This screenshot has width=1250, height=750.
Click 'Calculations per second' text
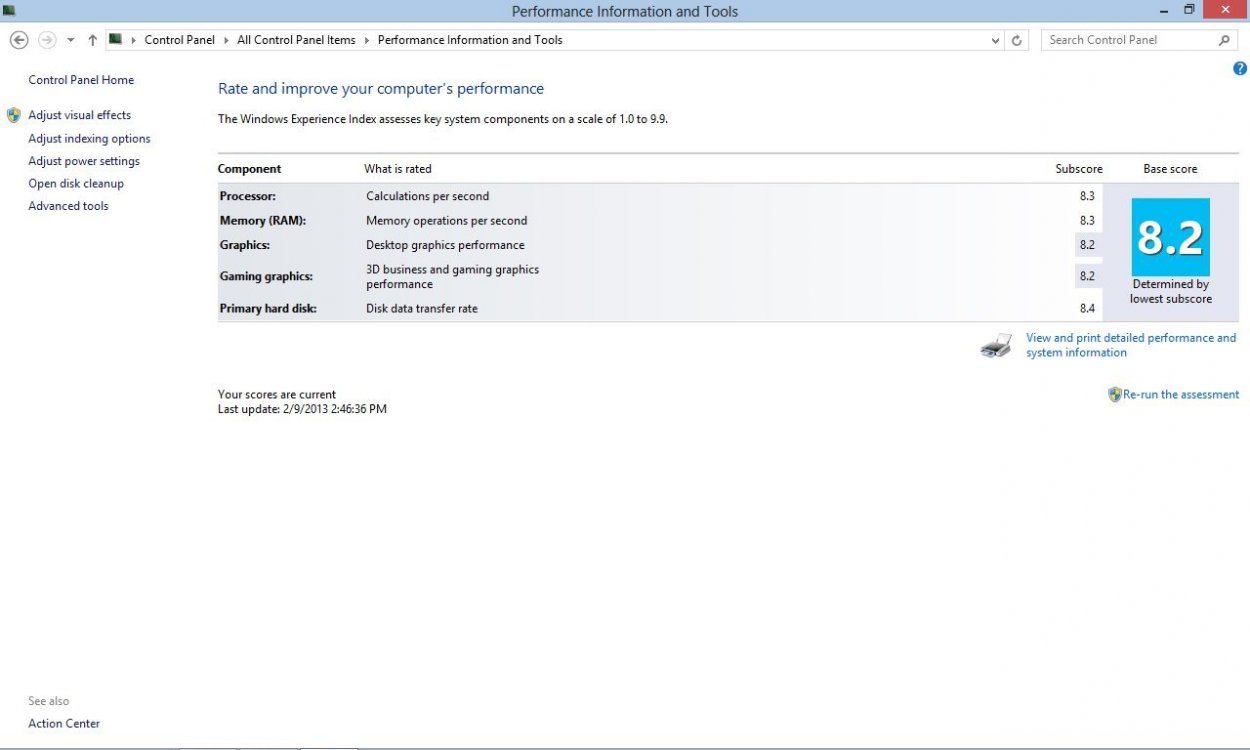tap(428, 196)
